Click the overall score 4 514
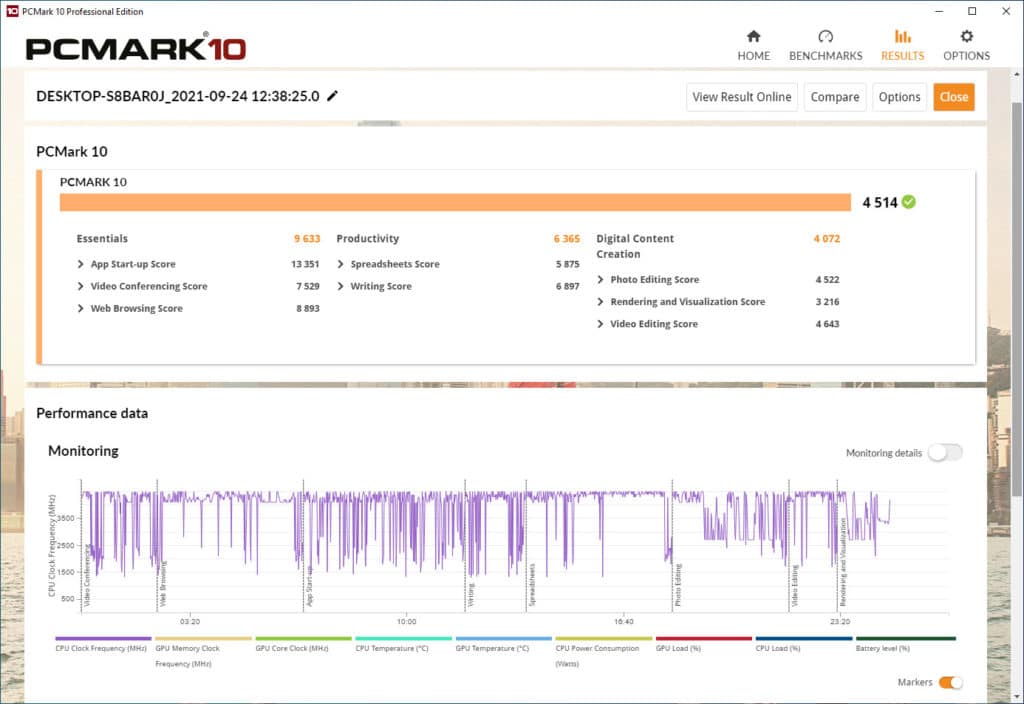The image size is (1024, 704). coord(880,202)
